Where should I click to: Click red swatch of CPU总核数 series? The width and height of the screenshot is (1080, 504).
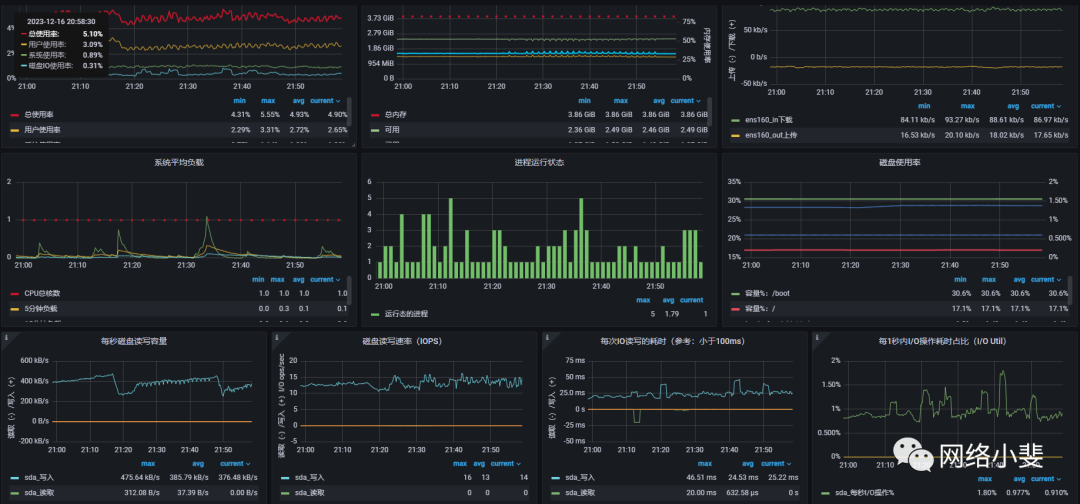click(14, 293)
